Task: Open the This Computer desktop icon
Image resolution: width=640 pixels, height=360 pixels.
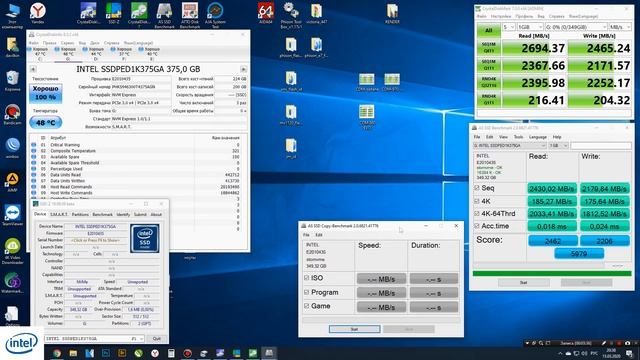Action: coord(12,16)
